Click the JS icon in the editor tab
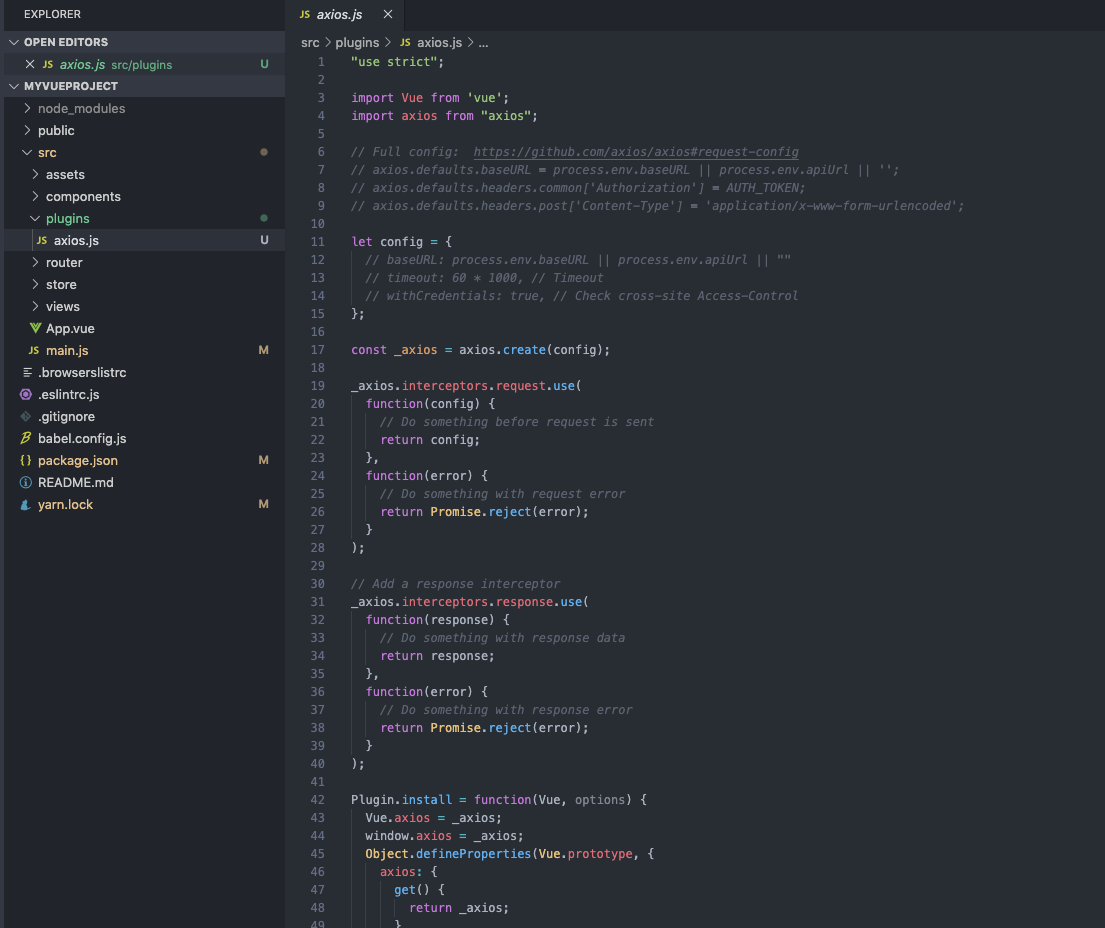The width and height of the screenshot is (1105, 928). tap(304, 14)
